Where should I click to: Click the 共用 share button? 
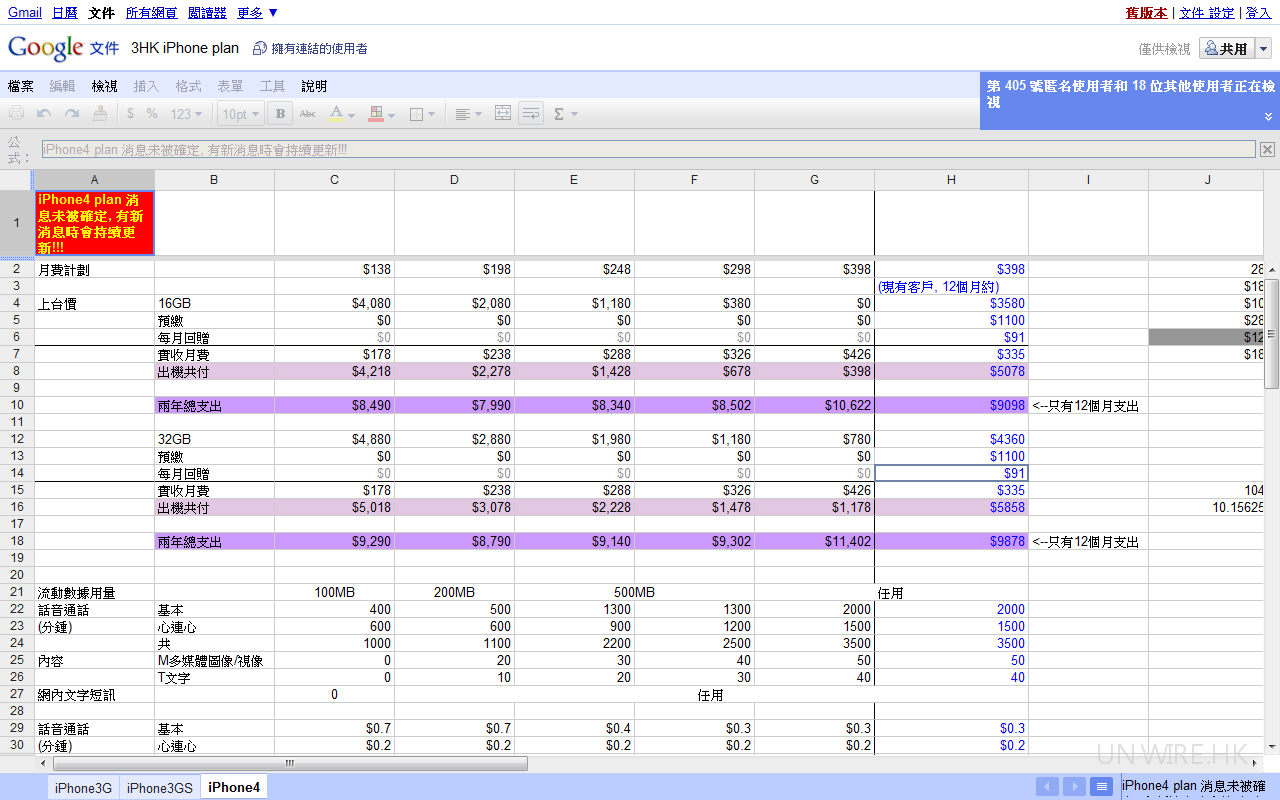pyautogui.click(x=1227, y=49)
